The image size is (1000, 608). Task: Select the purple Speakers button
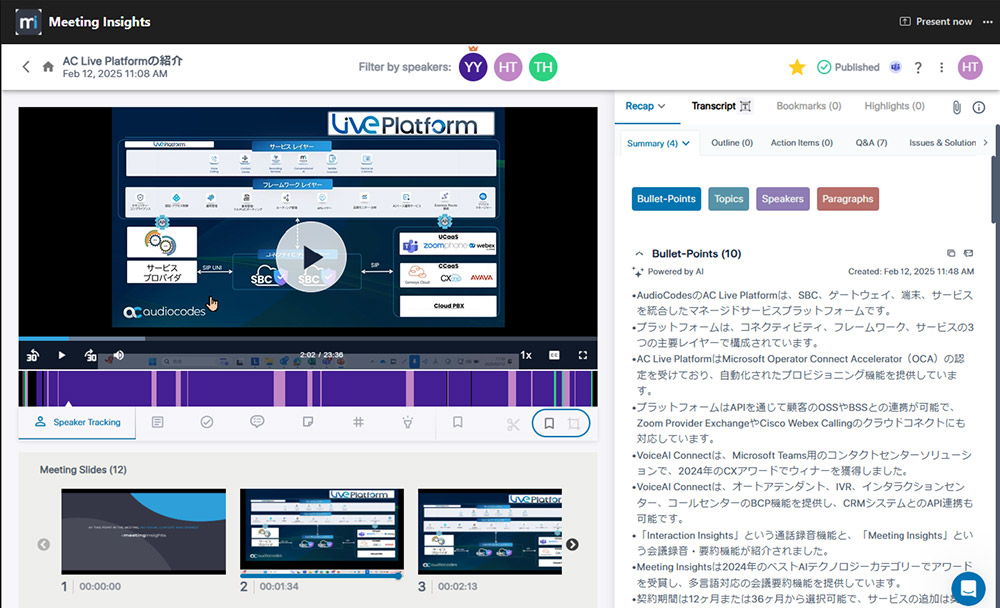782,199
